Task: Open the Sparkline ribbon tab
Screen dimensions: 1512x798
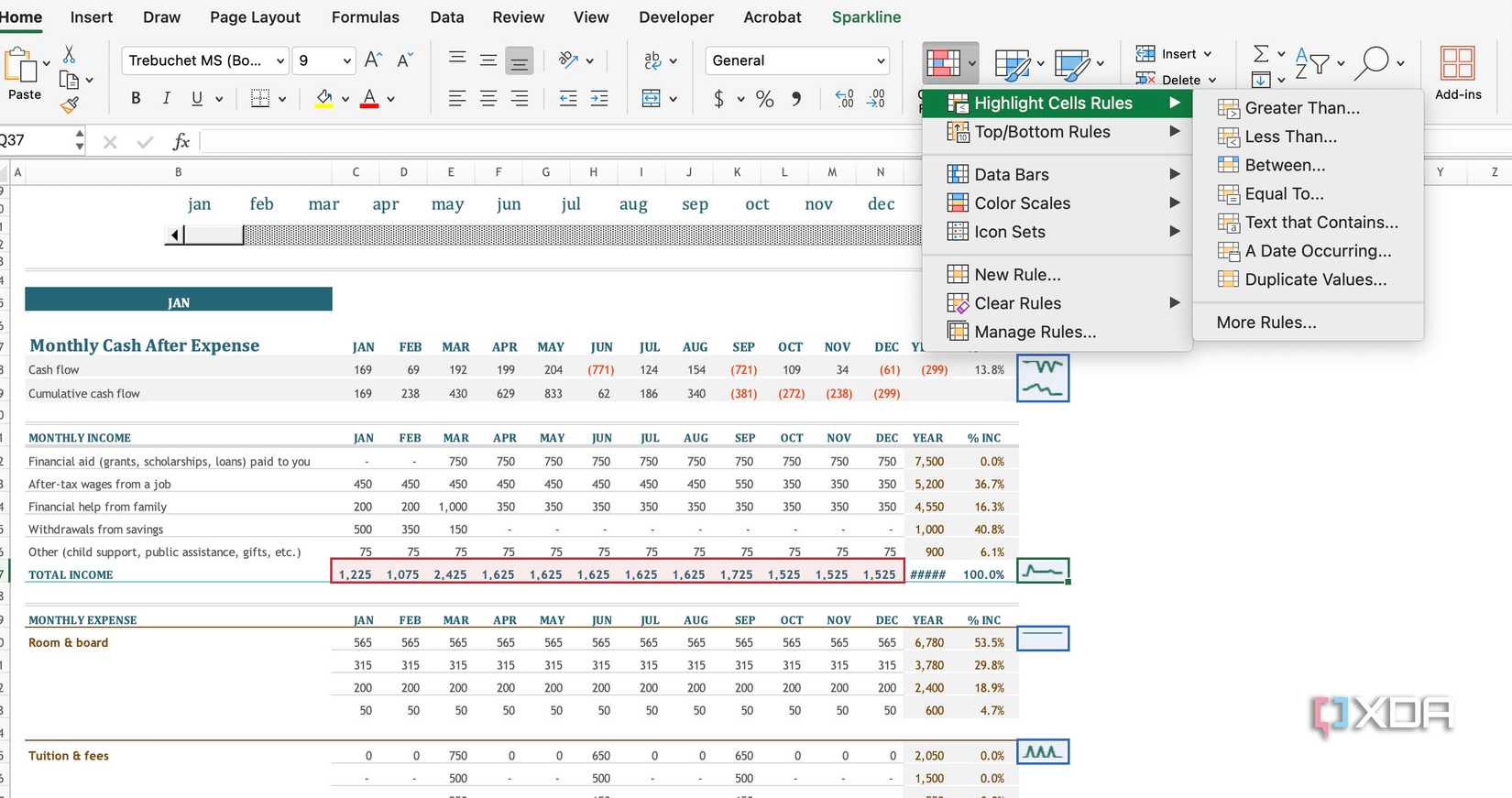Action: click(866, 17)
